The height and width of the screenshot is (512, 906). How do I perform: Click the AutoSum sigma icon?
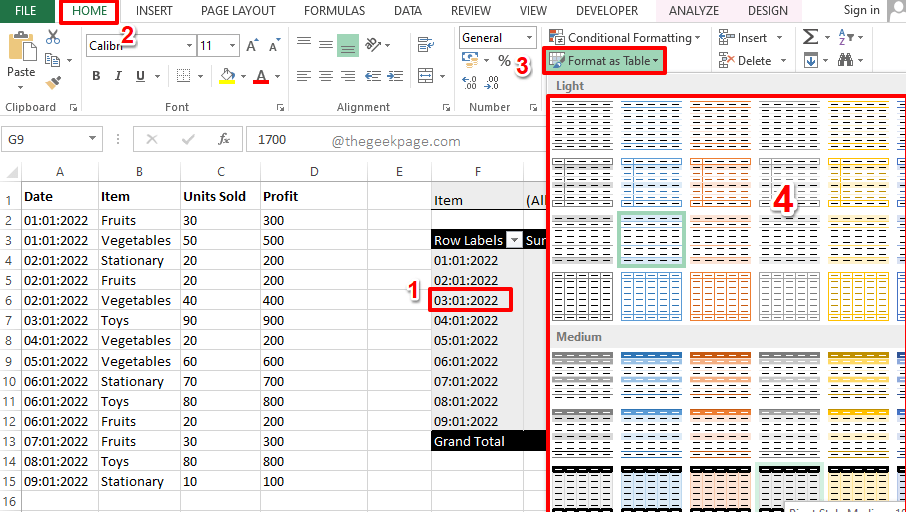coord(810,37)
